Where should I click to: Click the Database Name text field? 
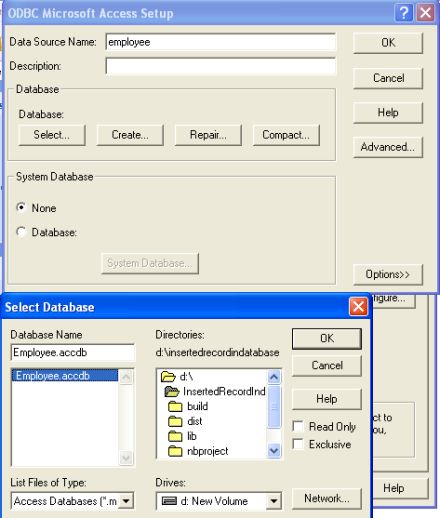[x=73, y=352]
